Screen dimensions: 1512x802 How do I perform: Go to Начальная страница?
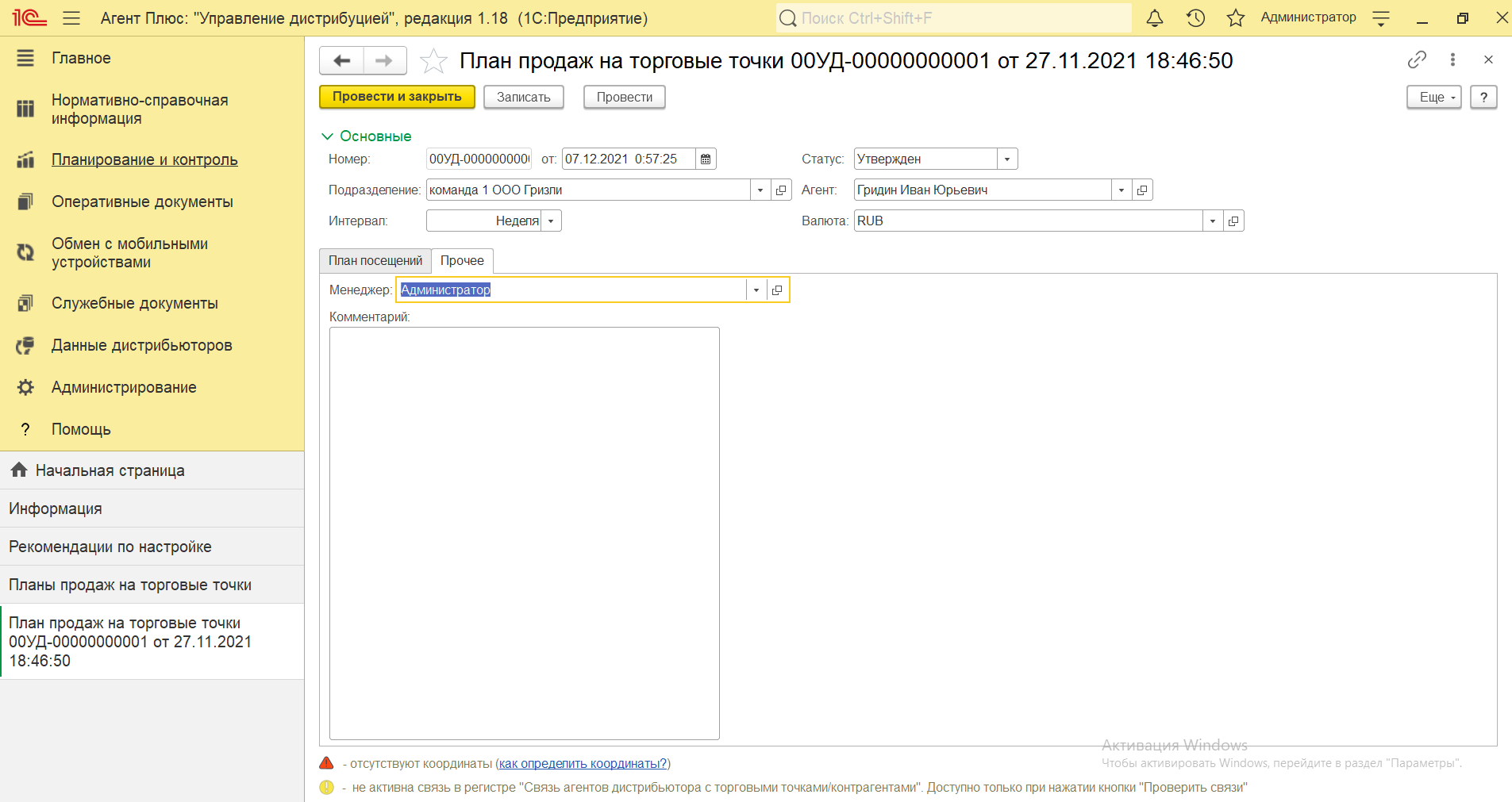[x=152, y=470]
